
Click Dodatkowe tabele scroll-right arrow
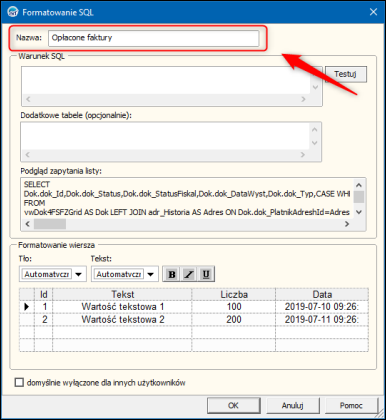303,155
